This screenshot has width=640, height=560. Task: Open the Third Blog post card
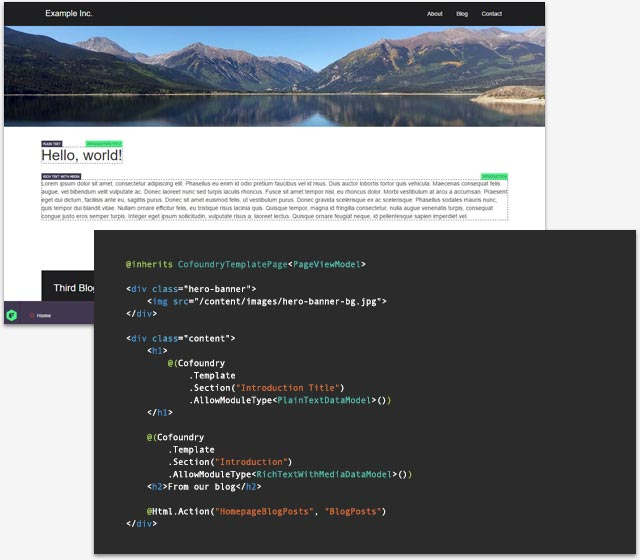pyautogui.click(x=68, y=286)
